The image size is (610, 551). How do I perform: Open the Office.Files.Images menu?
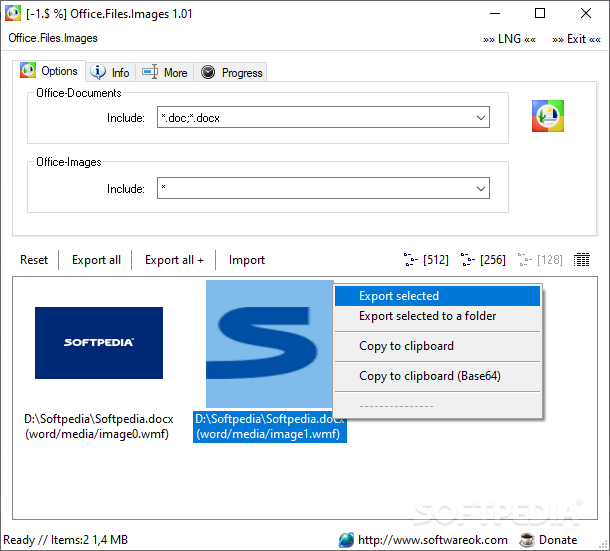tap(53, 38)
